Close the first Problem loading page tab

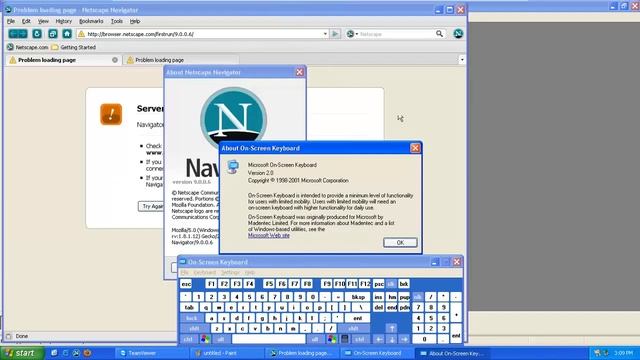coord(115,60)
